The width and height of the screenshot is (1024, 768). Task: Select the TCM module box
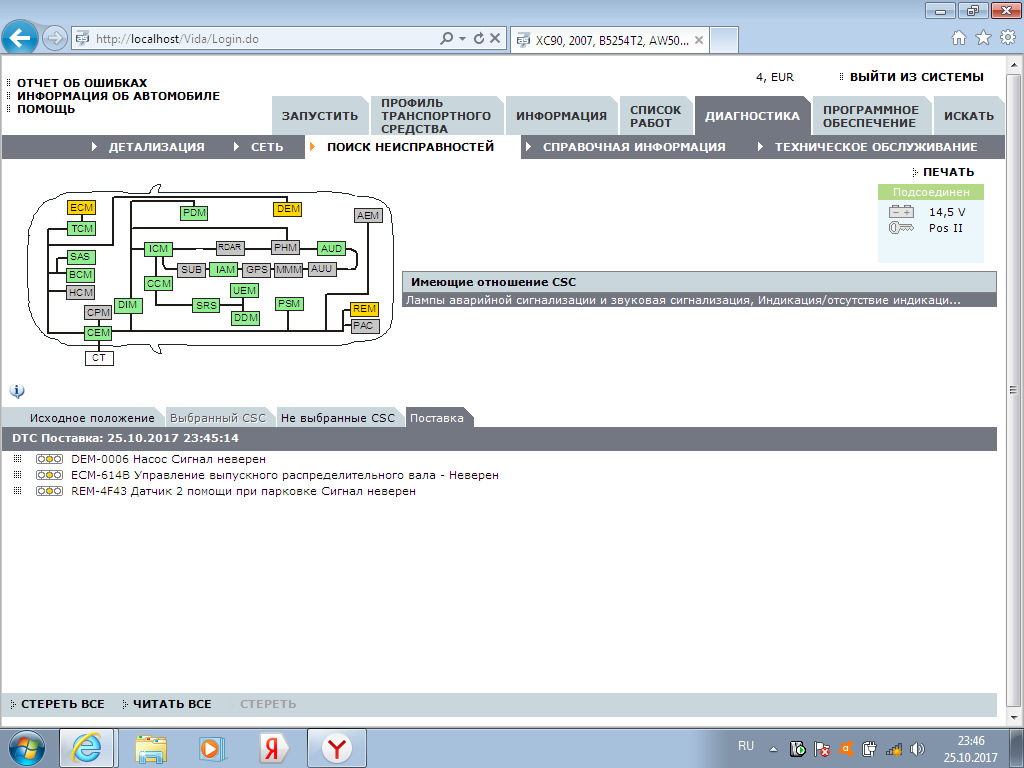click(x=82, y=229)
